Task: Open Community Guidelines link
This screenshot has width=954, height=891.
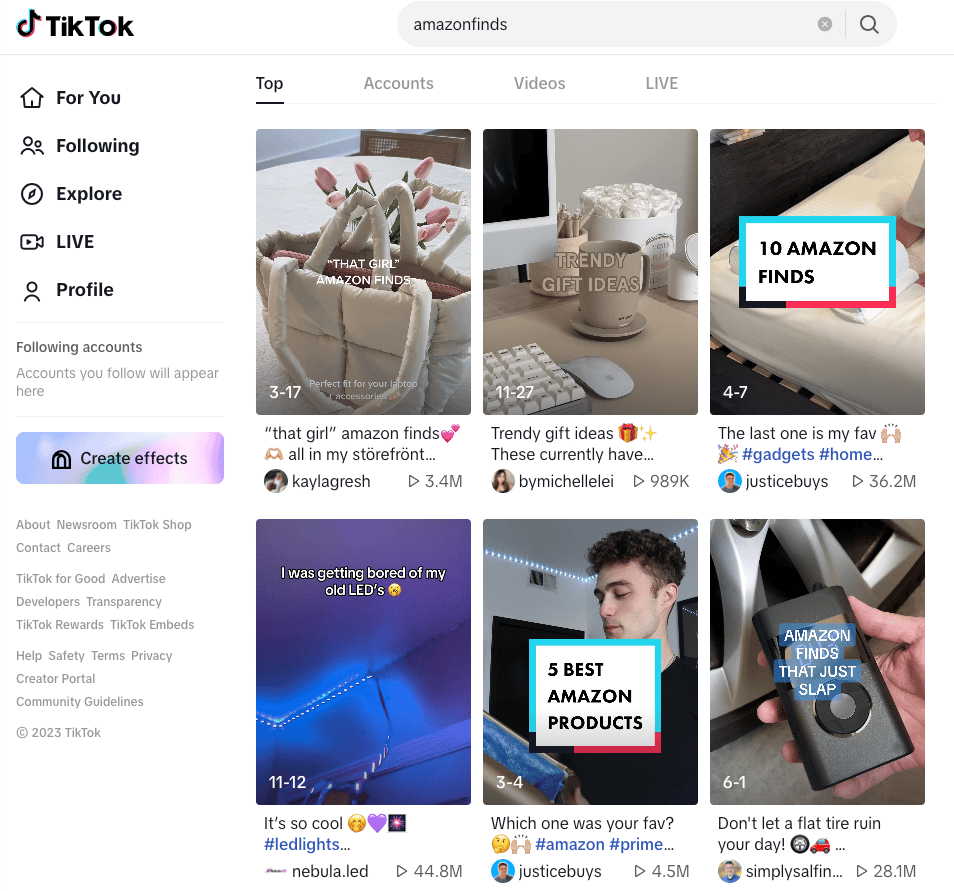Action: pyautogui.click(x=80, y=702)
